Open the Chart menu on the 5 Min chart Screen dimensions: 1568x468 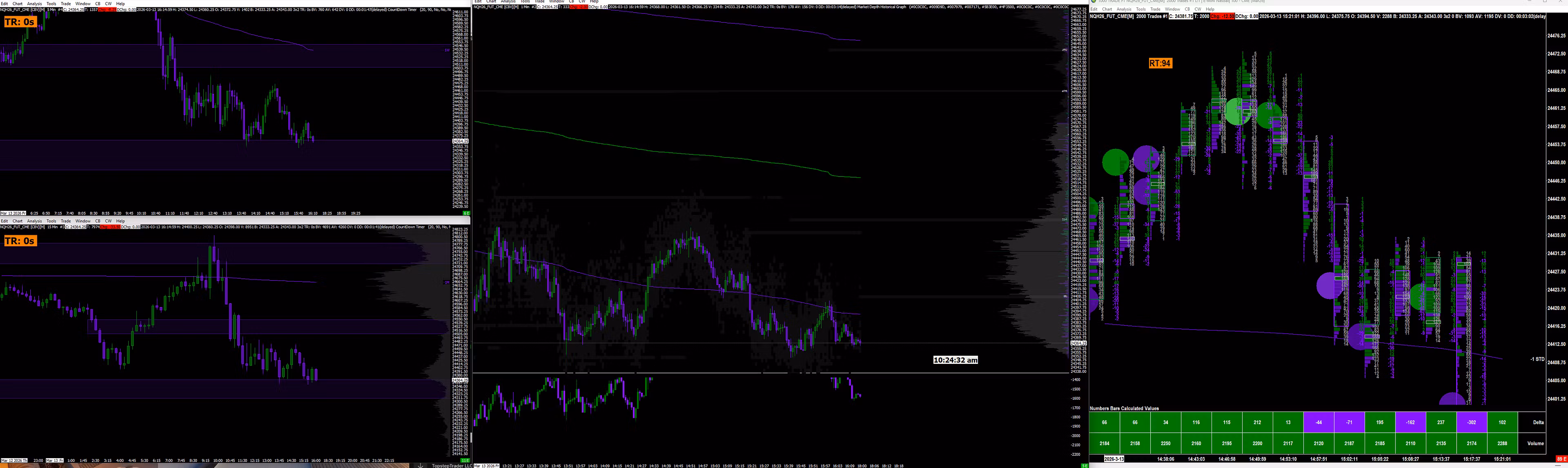tap(16, 3)
